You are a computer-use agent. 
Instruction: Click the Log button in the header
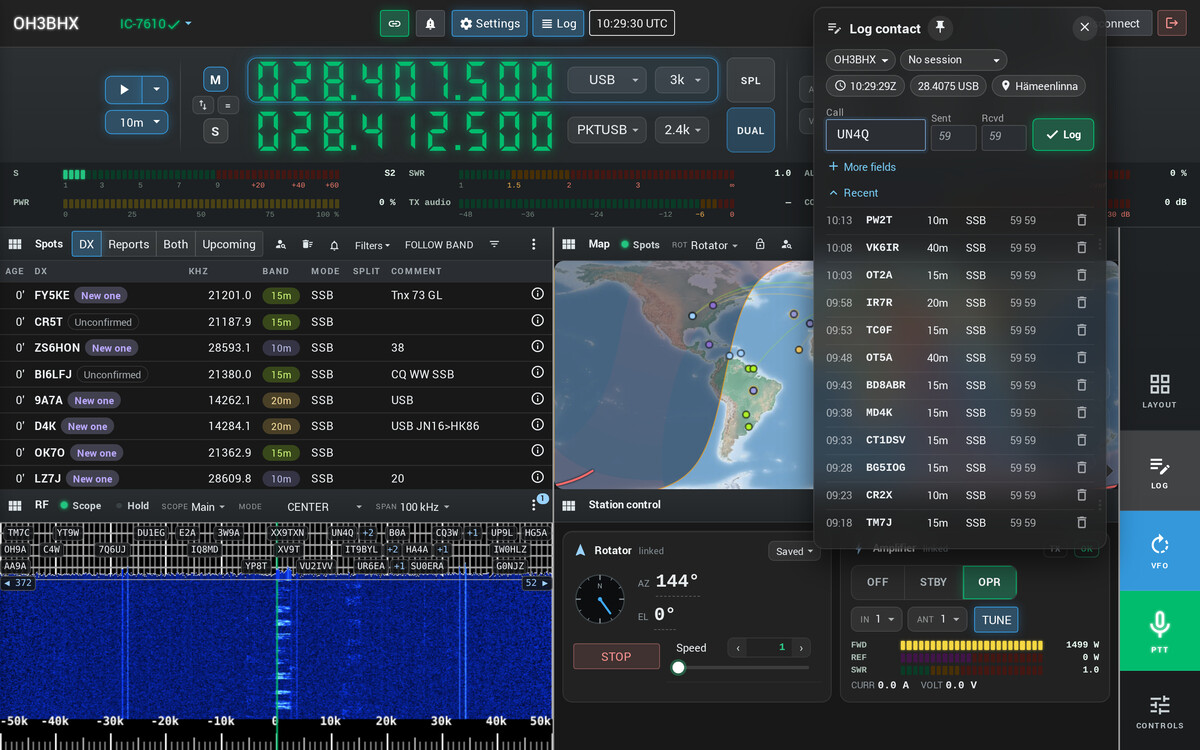click(558, 23)
